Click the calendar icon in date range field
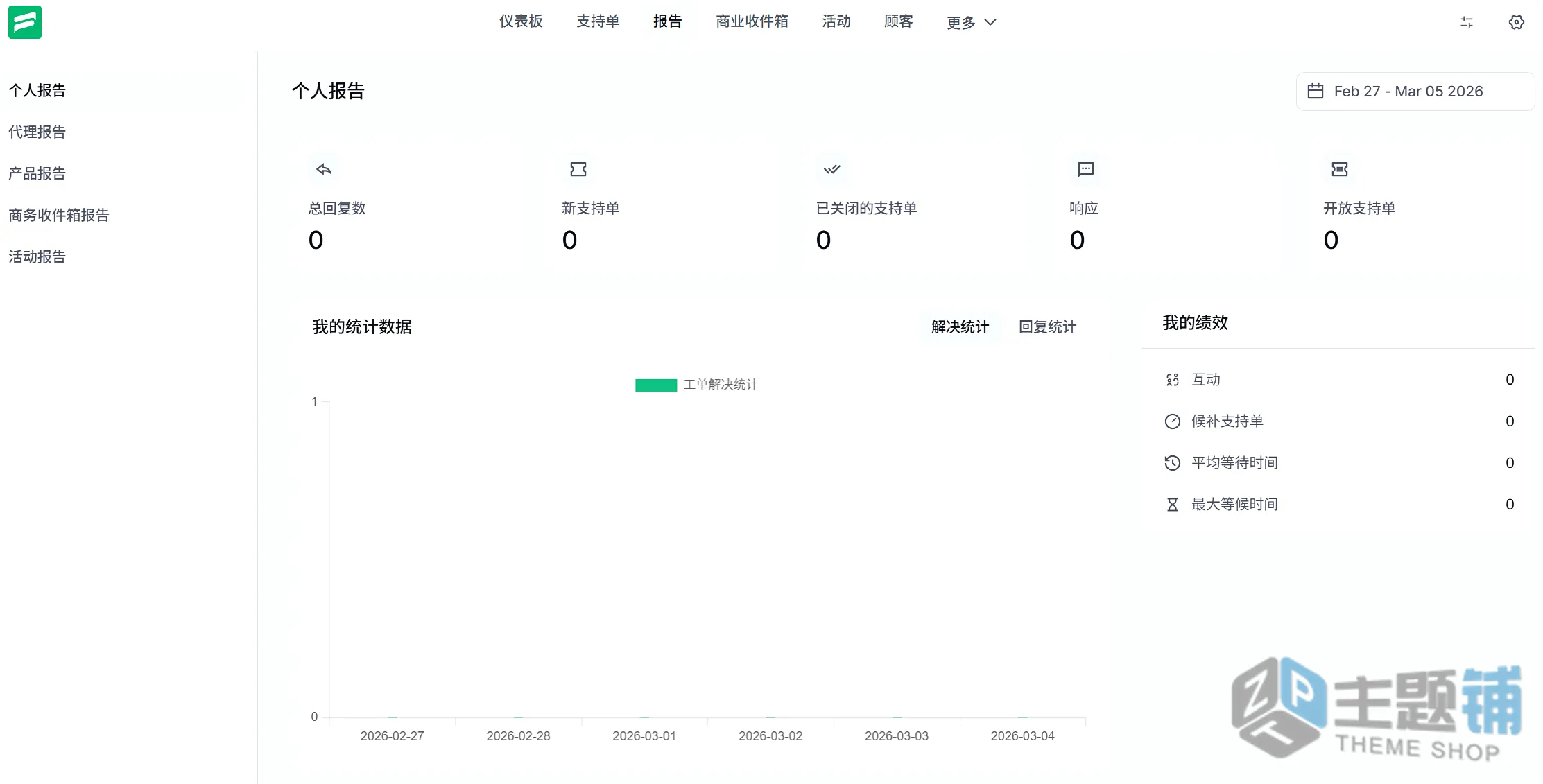The image size is (1543, 784). (x=1316, y=92)
